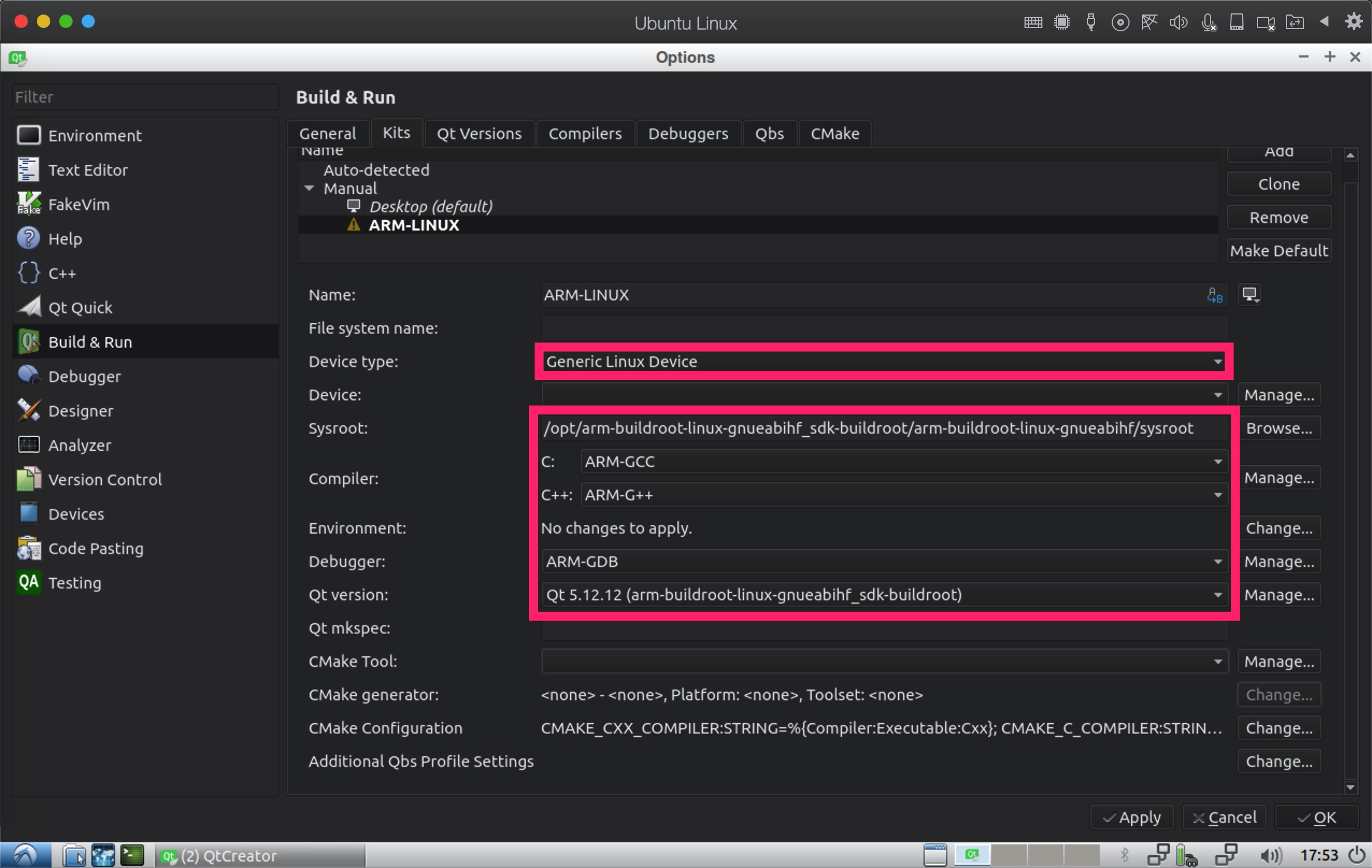Launch terminal from taskbar
1372x868 pixels.
[132, 855]
